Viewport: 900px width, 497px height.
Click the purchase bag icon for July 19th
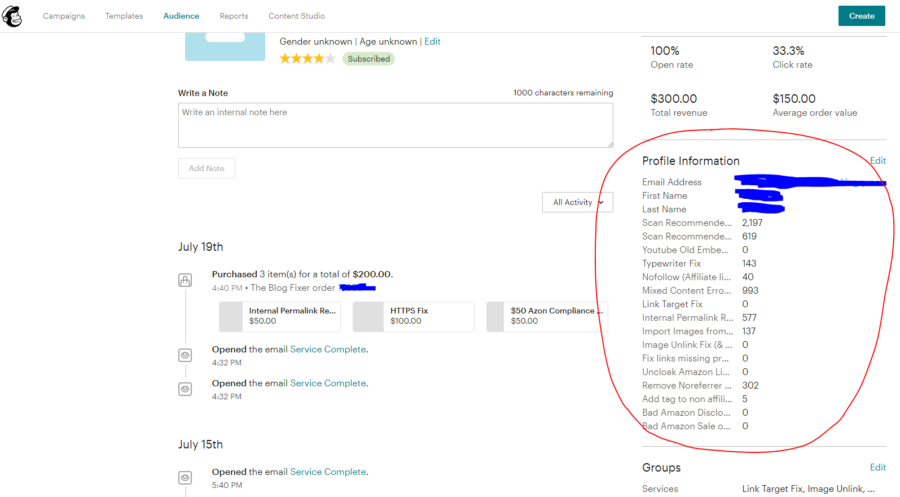[x=185, y=280]
